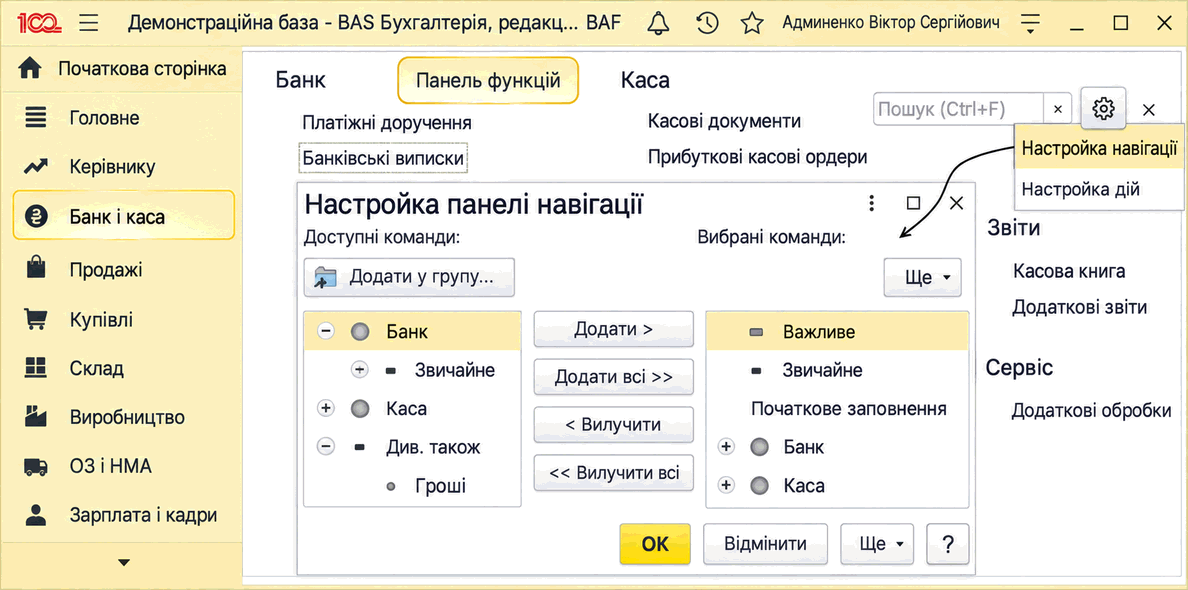Open the Продажі section
1188x590 pixels.
[106, 270]
